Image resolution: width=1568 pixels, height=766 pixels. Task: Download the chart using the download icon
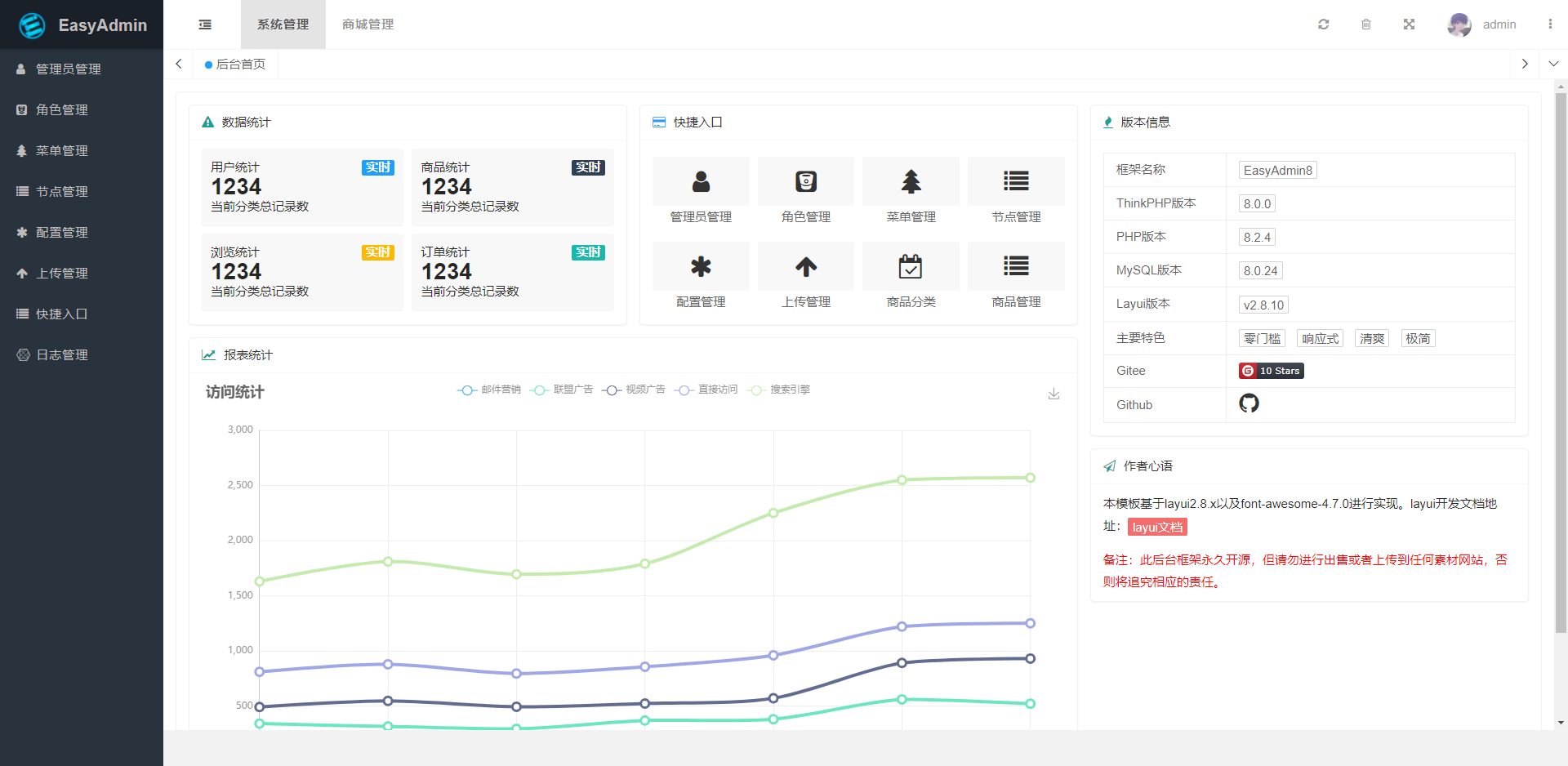tap(1053, 394)
